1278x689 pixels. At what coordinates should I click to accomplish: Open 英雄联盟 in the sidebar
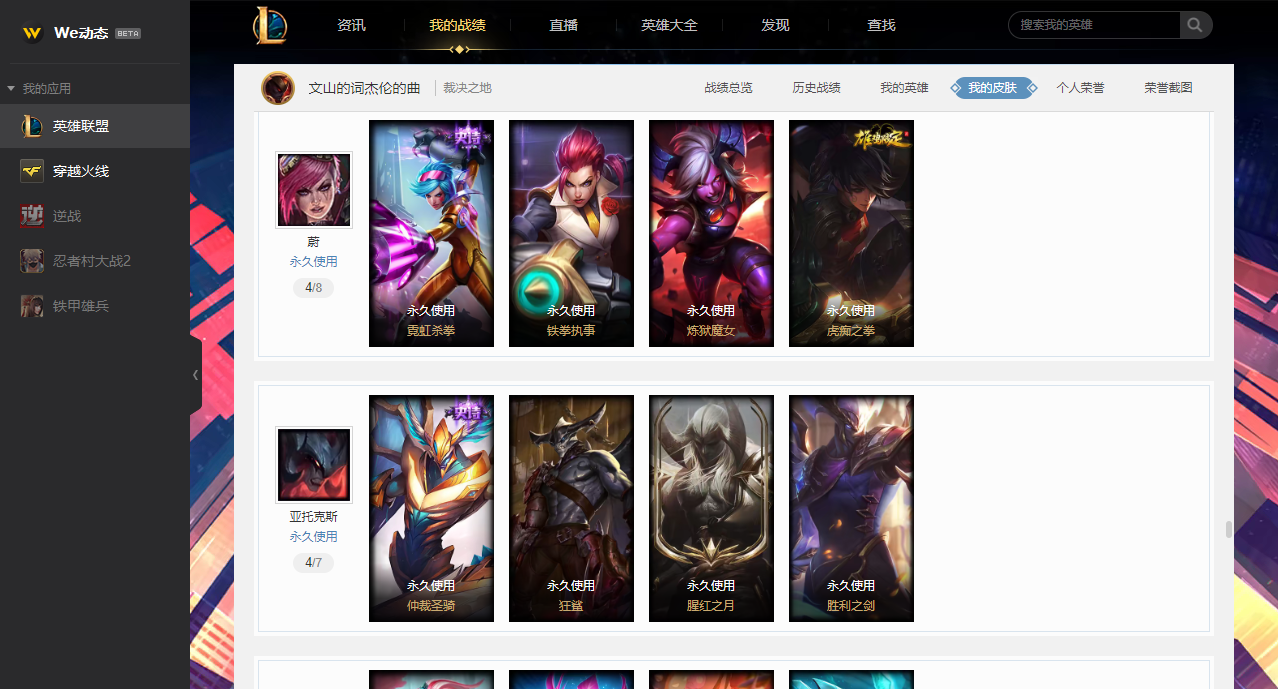pos(95,126)
